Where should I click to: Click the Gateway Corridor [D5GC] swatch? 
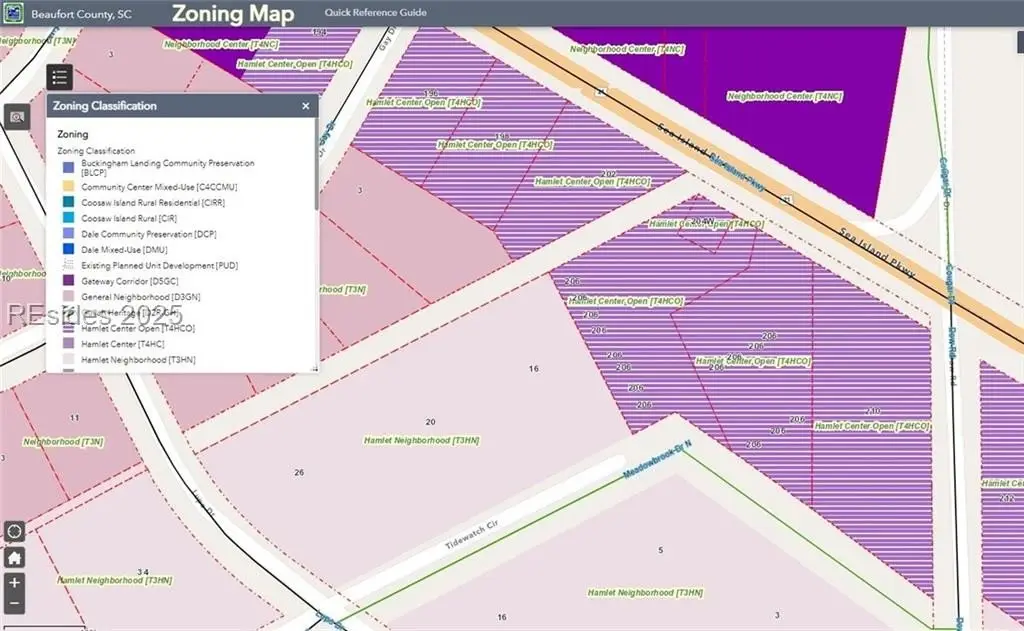click(x=67, y=282)
